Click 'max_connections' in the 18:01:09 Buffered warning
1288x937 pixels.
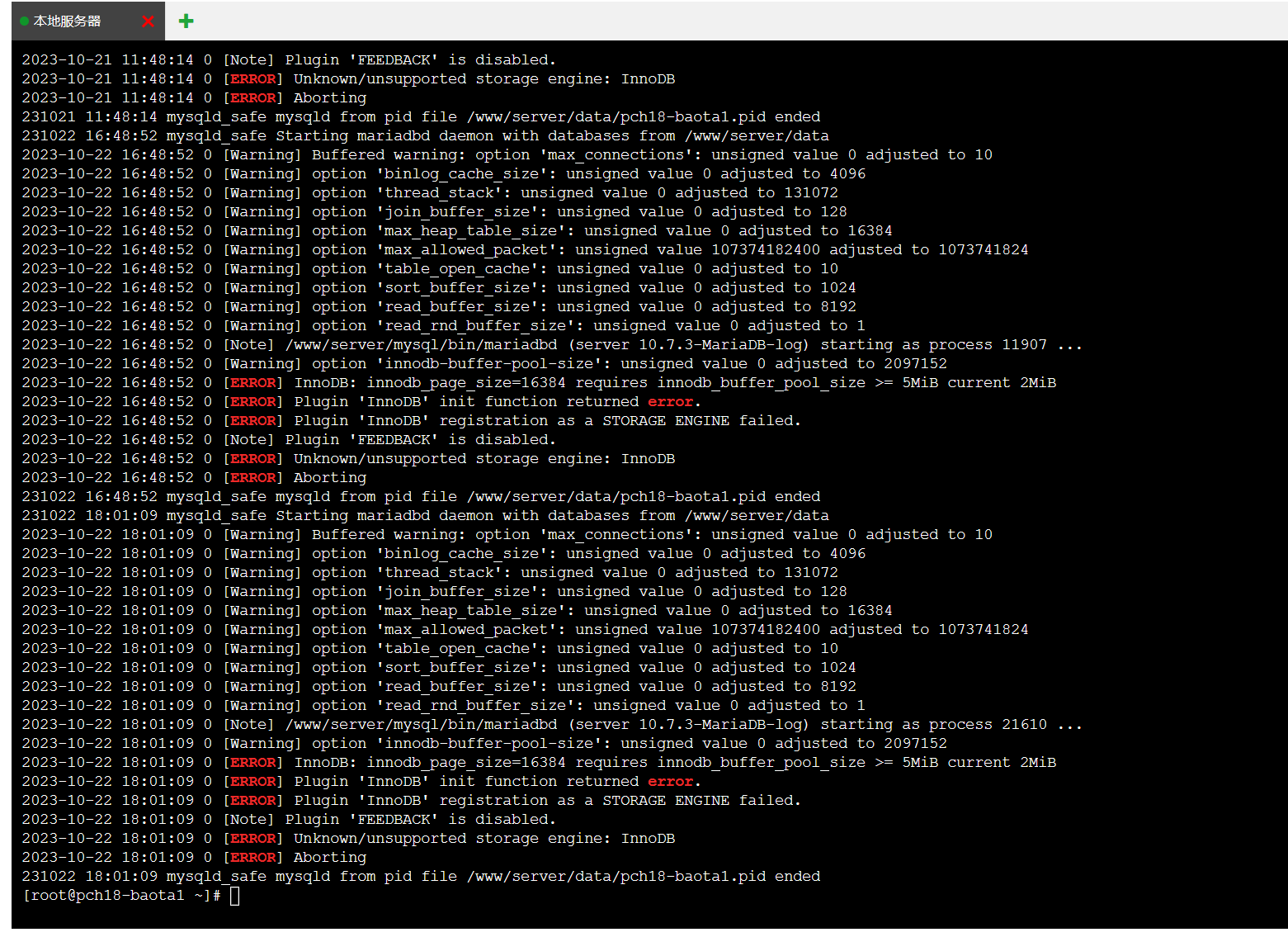pyautogui.click(x=616, y=535)
